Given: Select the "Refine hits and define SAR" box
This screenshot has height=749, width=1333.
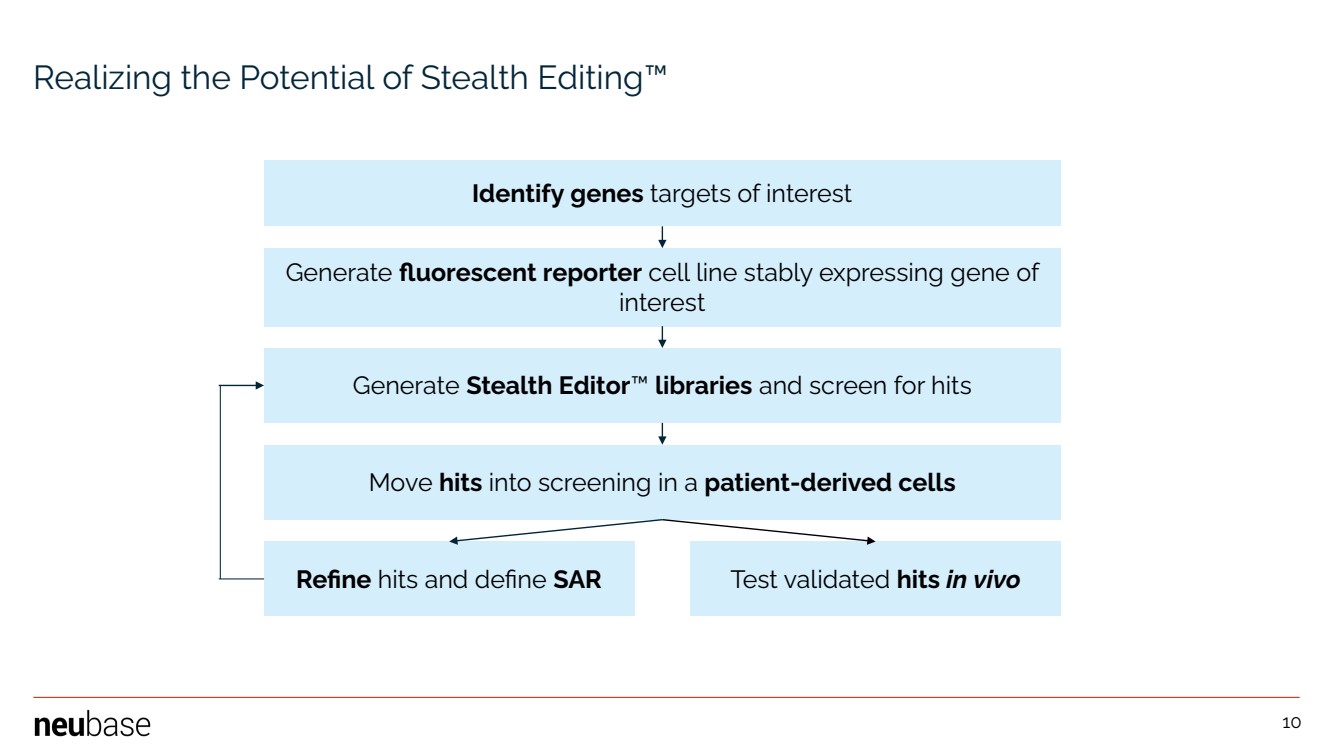Looking at the screenshot, I should pos(449,579).
